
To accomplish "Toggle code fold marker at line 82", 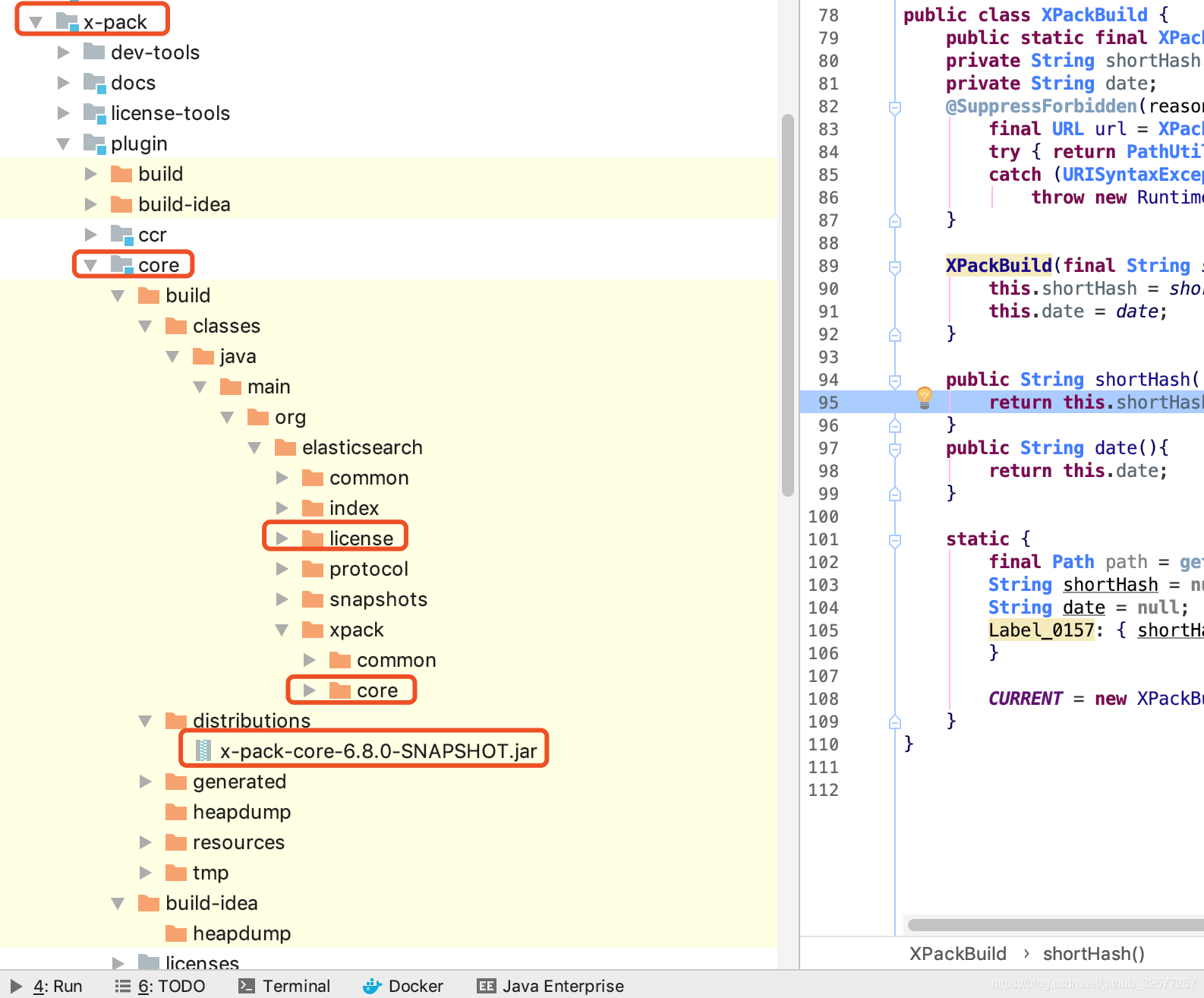I will (x=895, y=107).
